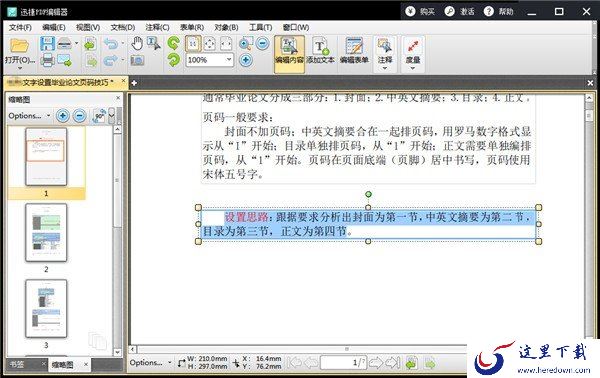Click the send by email icon

(x=64, y=60)
